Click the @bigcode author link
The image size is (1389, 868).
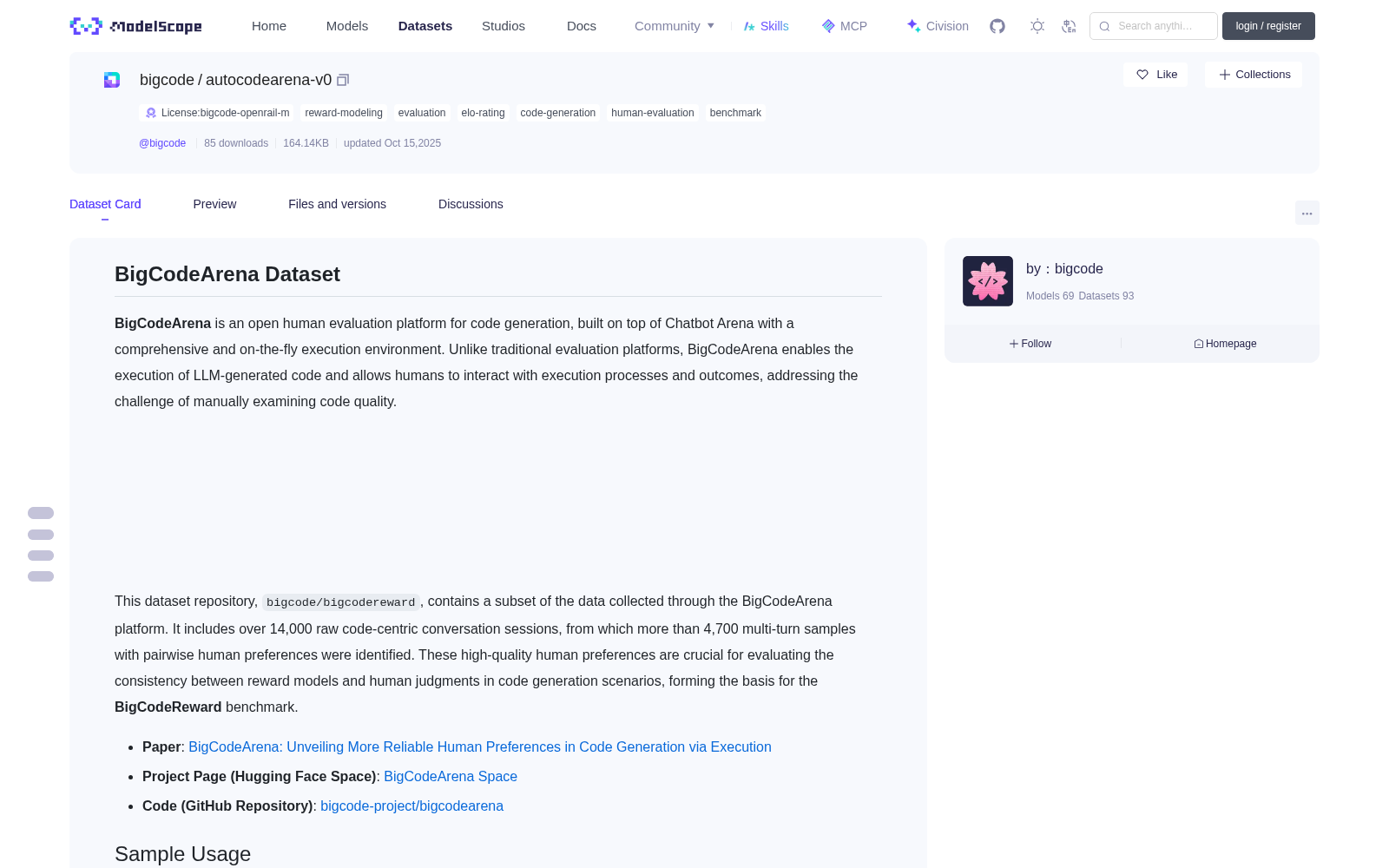click(162, 143)
